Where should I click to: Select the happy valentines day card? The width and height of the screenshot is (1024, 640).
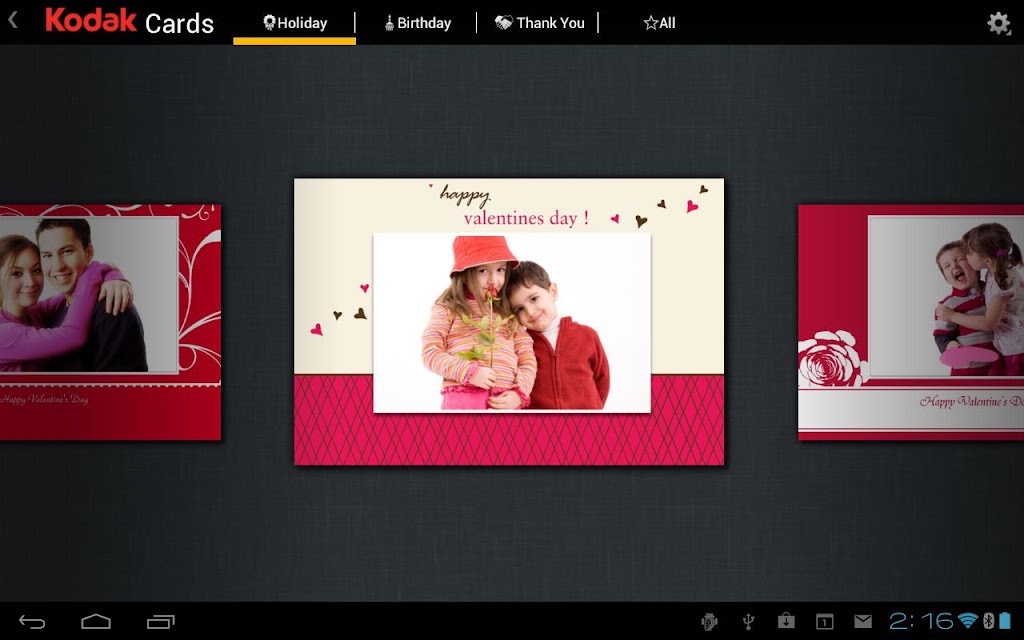click(509, 321)
